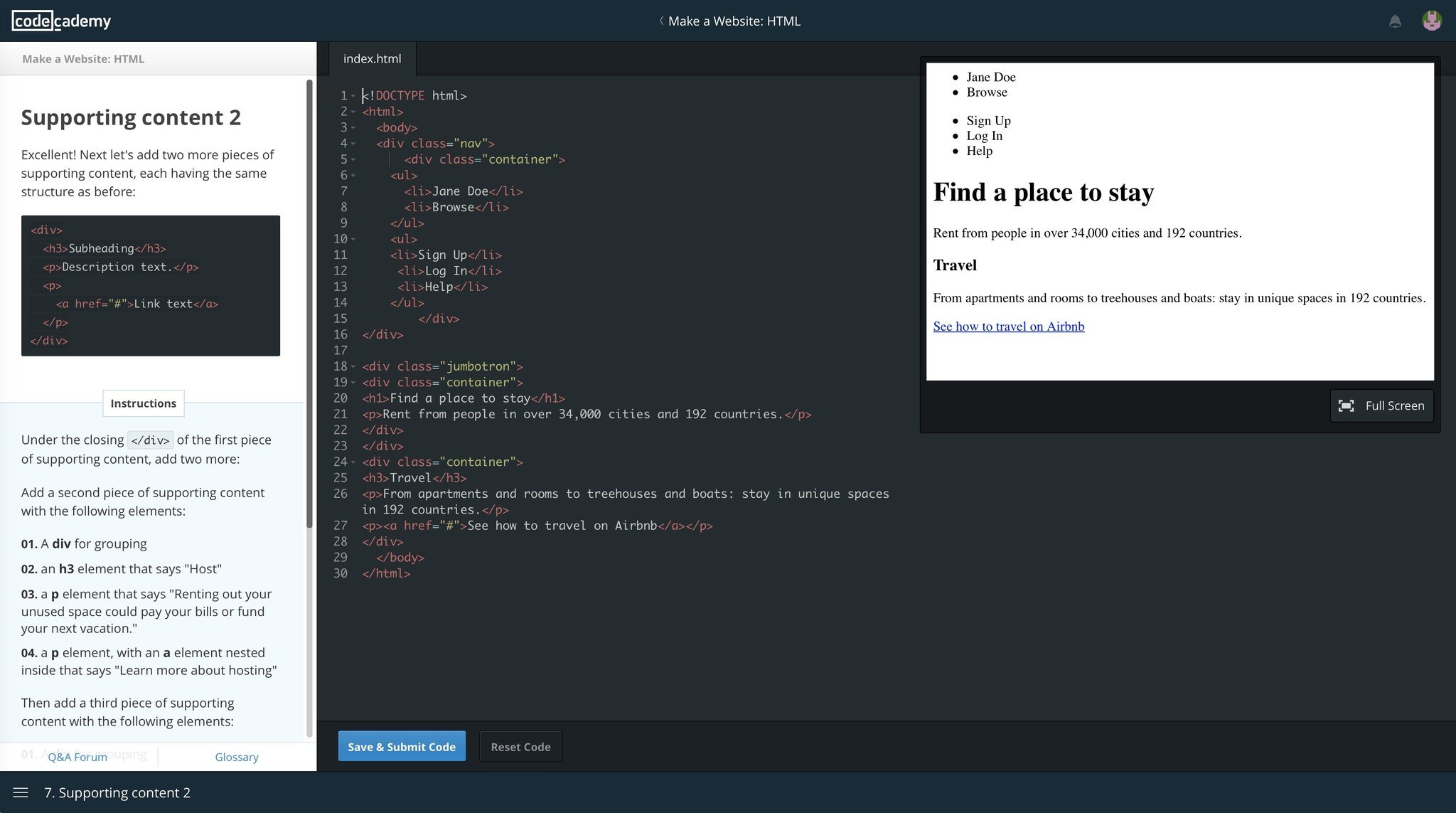The width and height of the screenshot is (1456, 813).
Task: Open the notifications bell
Action: point(1395,21)
